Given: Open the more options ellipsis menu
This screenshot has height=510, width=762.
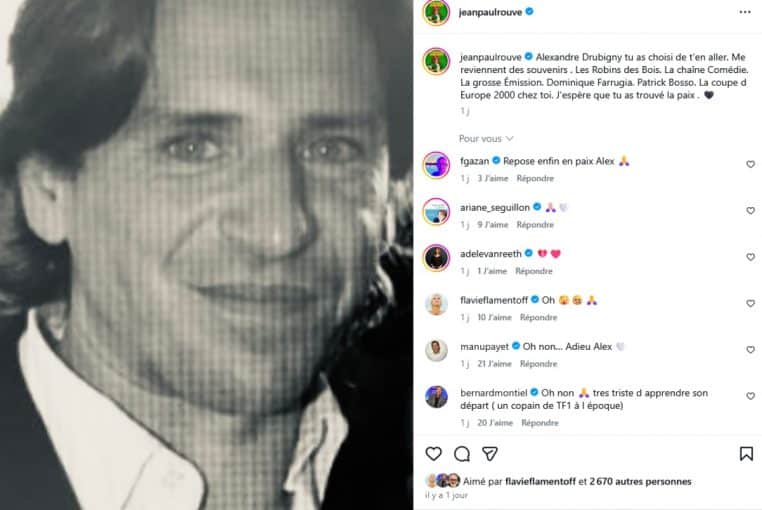Looking at the screenshot, I should [x=745, y=12].
